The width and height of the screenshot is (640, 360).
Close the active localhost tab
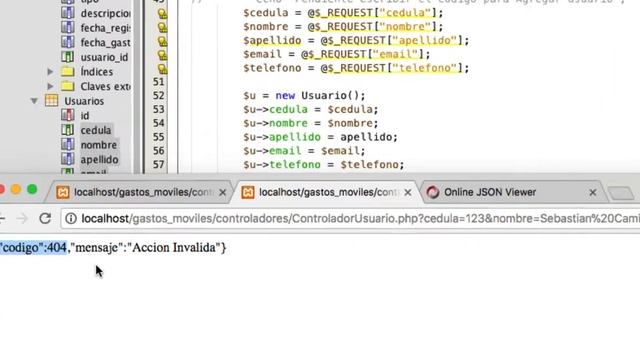[x=407, y=192]
